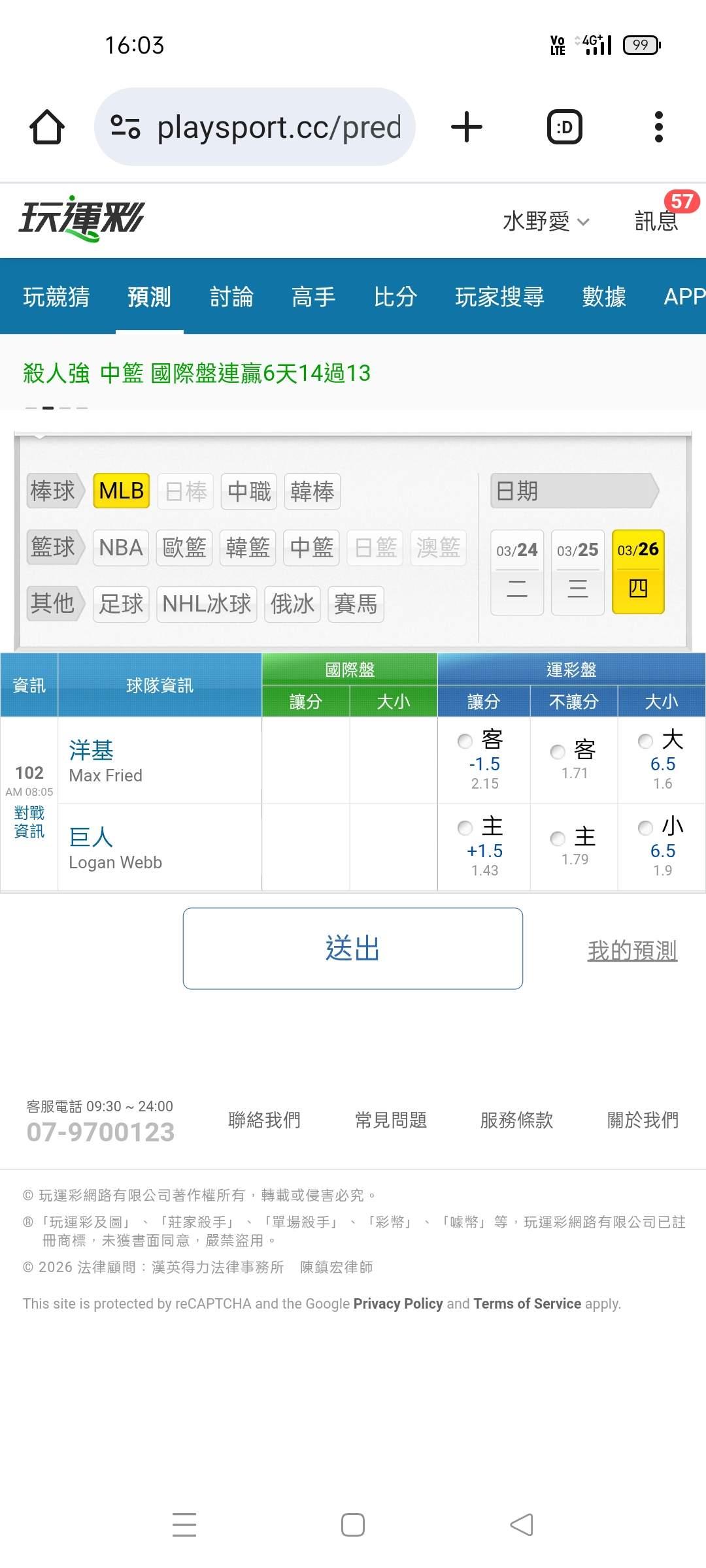Pick 小 6.5 under radio

(645, 828)
